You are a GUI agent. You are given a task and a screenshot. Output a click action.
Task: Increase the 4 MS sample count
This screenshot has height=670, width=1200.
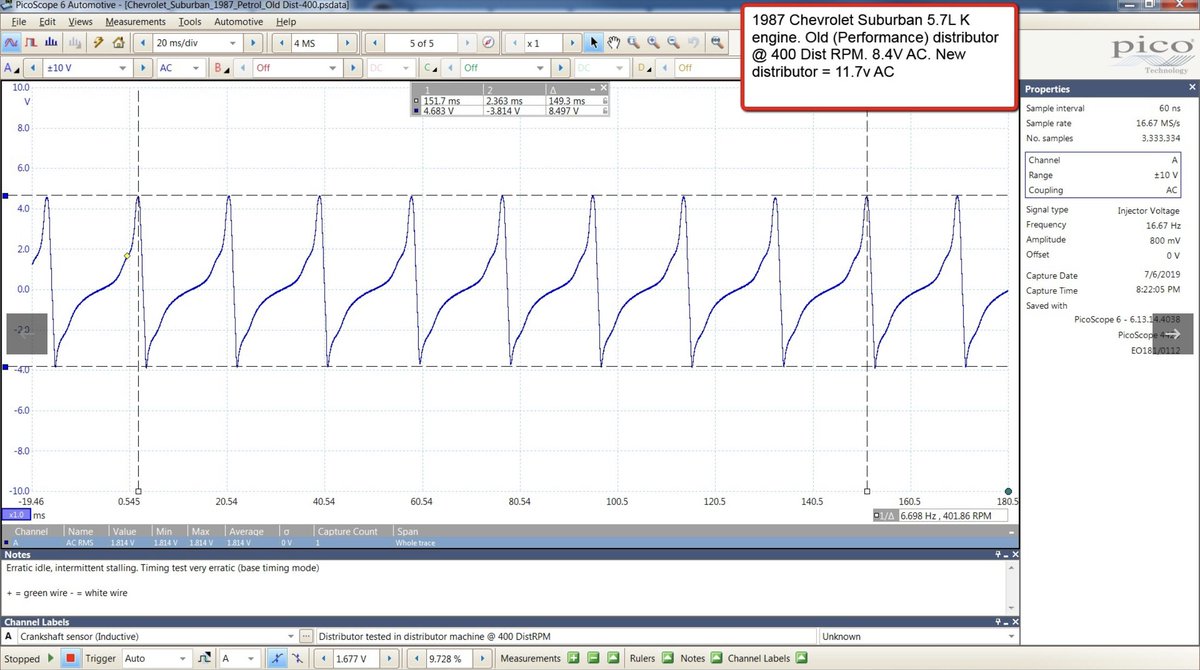(x=348, y=43)
